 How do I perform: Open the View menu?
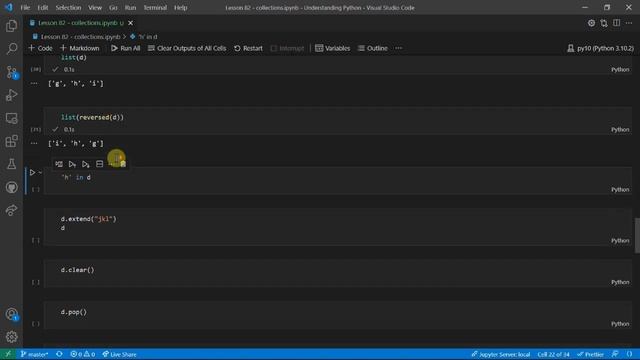coord(95,8)
